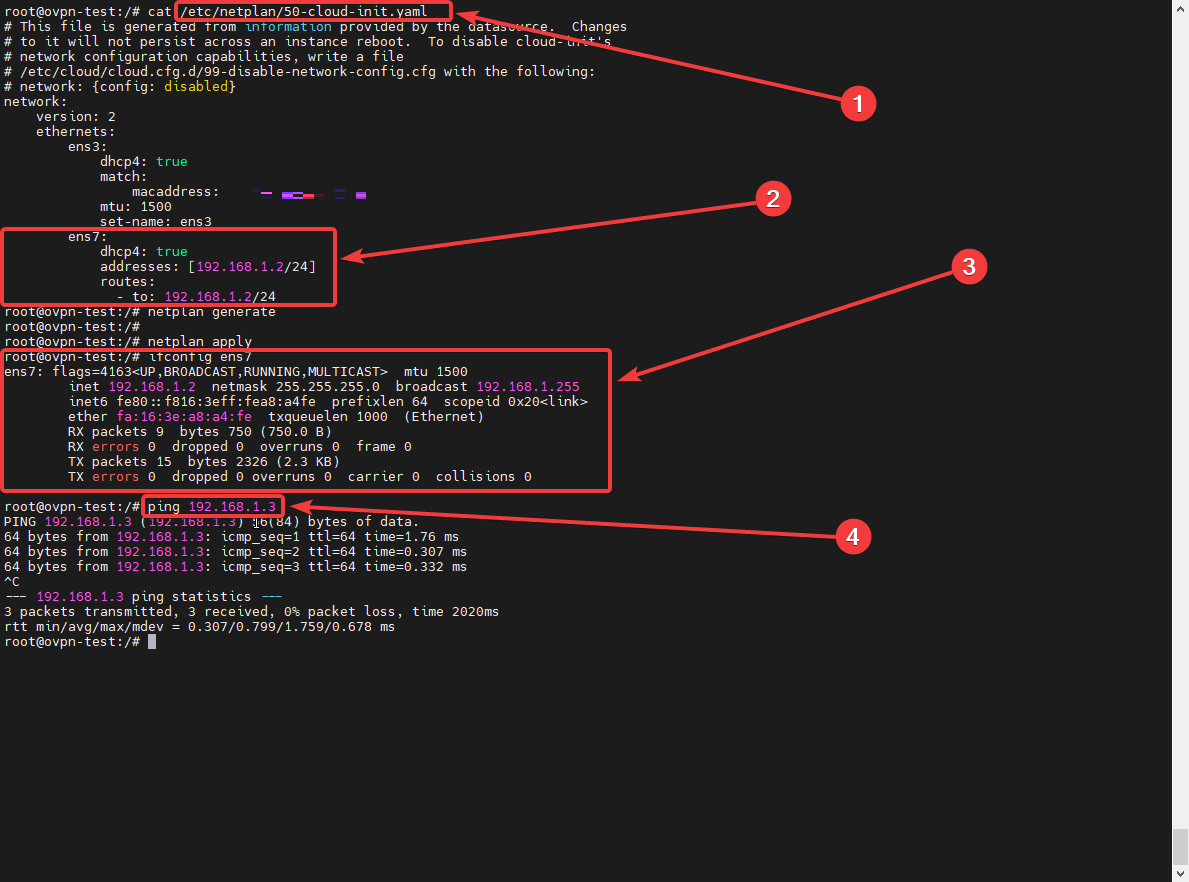Click the 'ens7:' config line
This screenshot has width=1189, height=882.
coord(88,237)
